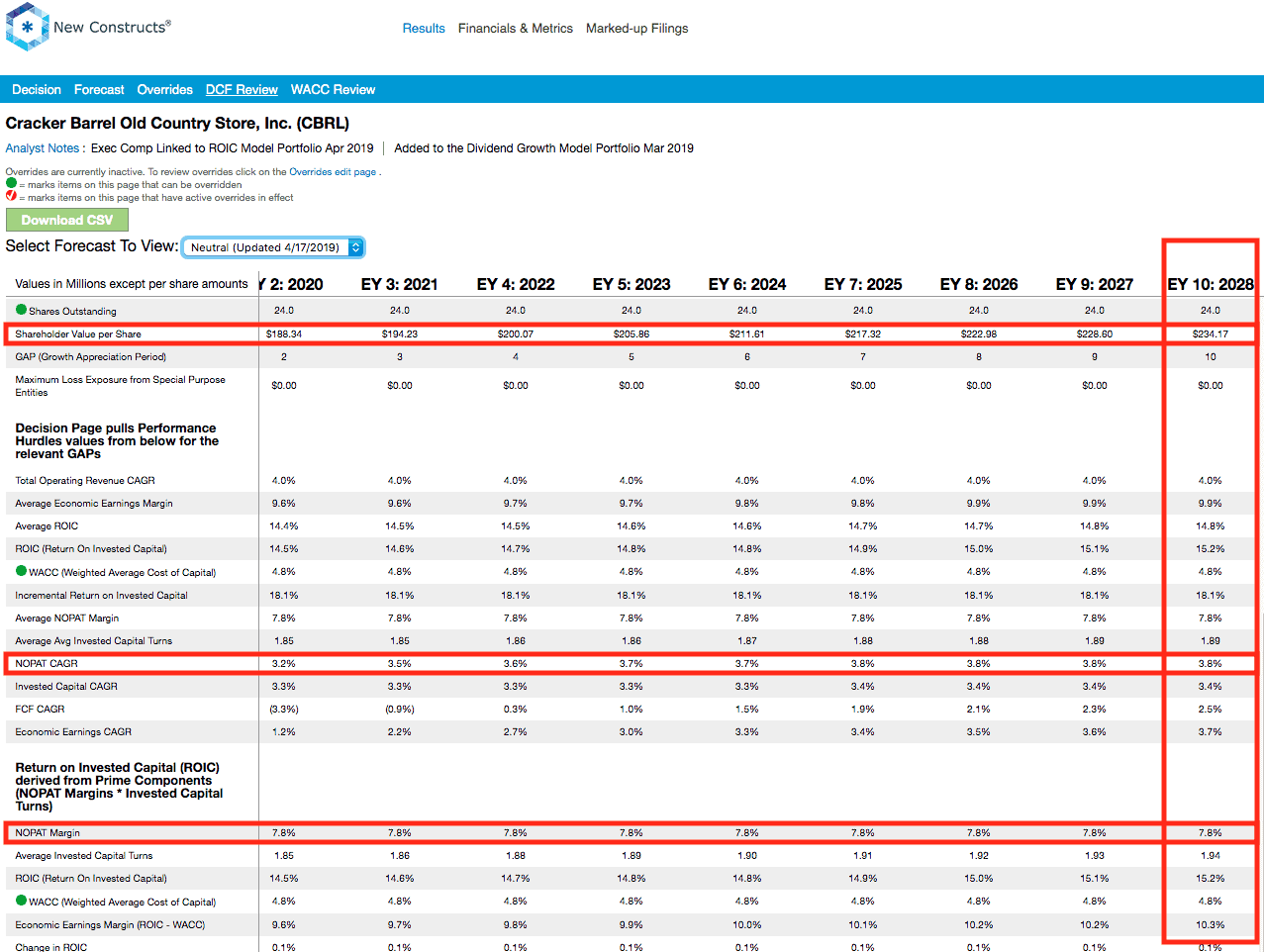
Task: Select the Shareholder Value per Share row label
Action: (78, 334)
